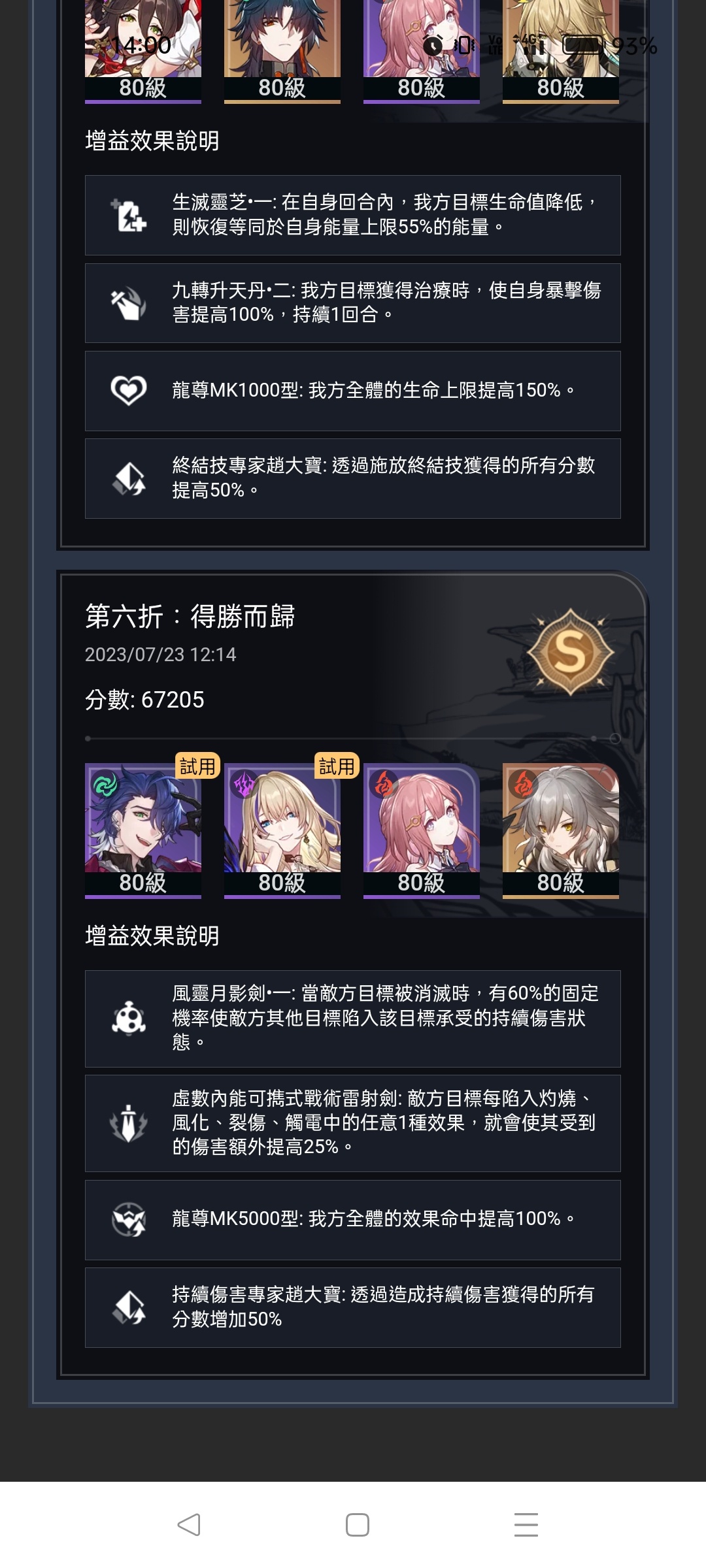Screen dimensions: 706x1568
Task: Tap the Android home navigation button
Action: (x=357, y=1525)
